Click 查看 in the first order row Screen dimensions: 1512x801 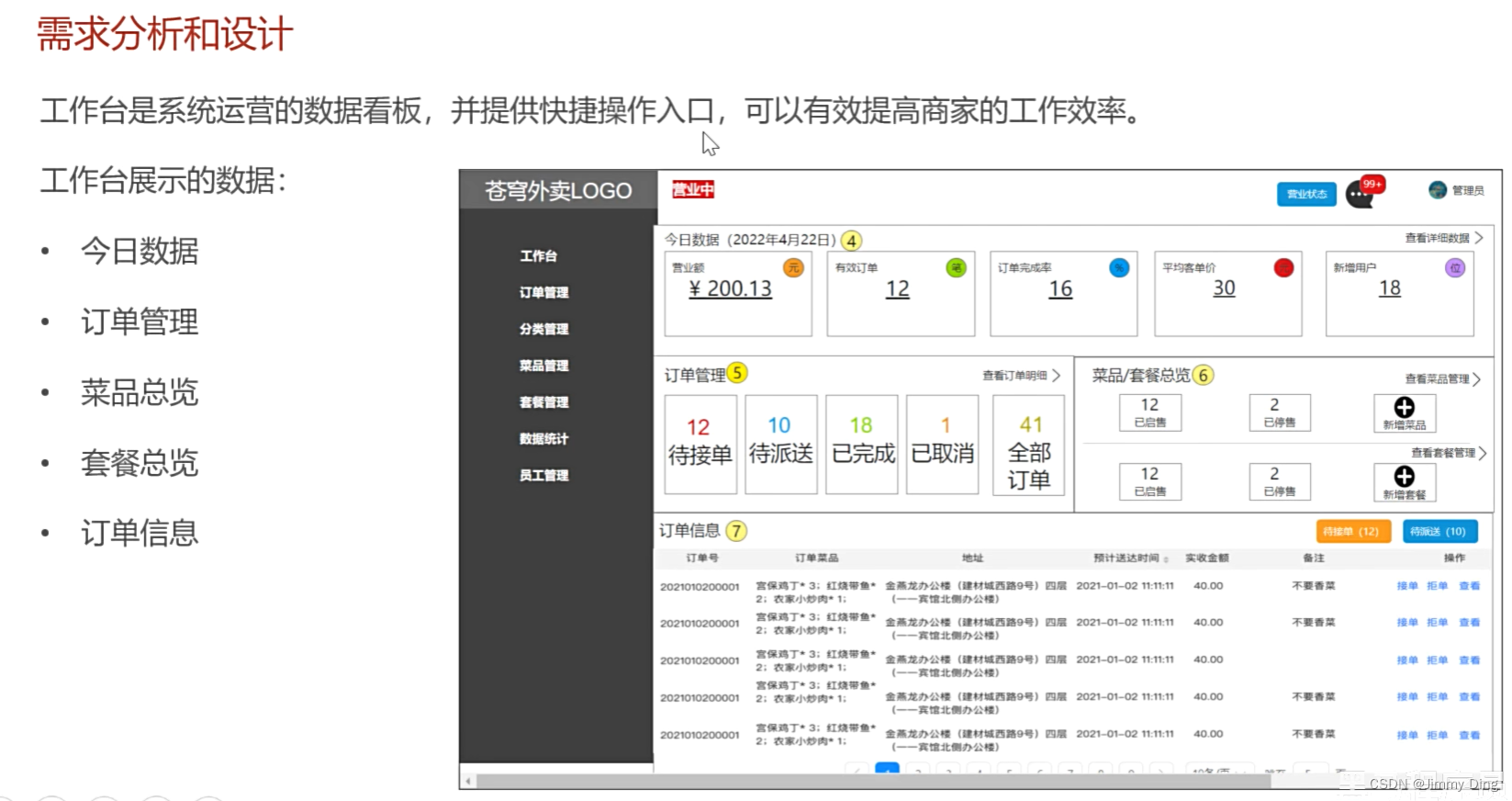[1470, 586]
